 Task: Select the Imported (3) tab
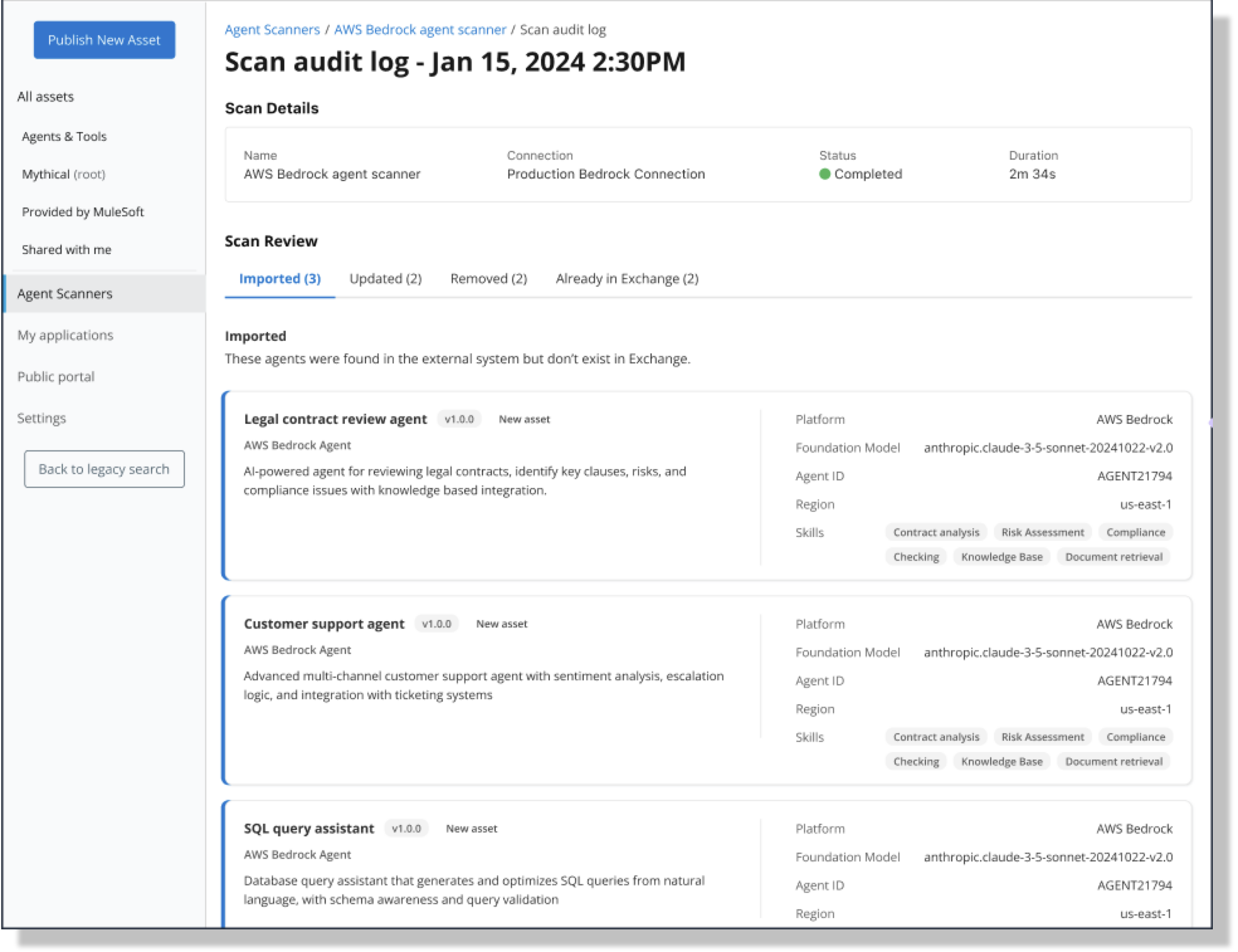[279, 279]
